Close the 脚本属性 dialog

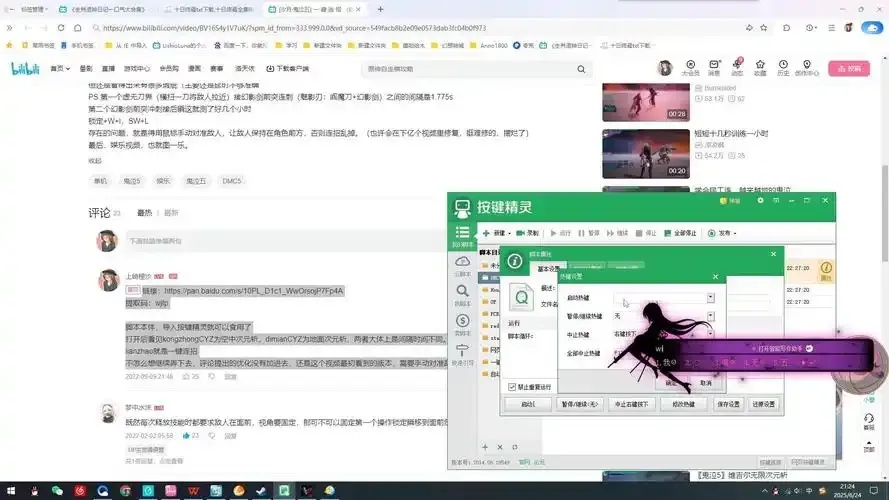coord(773,254)
